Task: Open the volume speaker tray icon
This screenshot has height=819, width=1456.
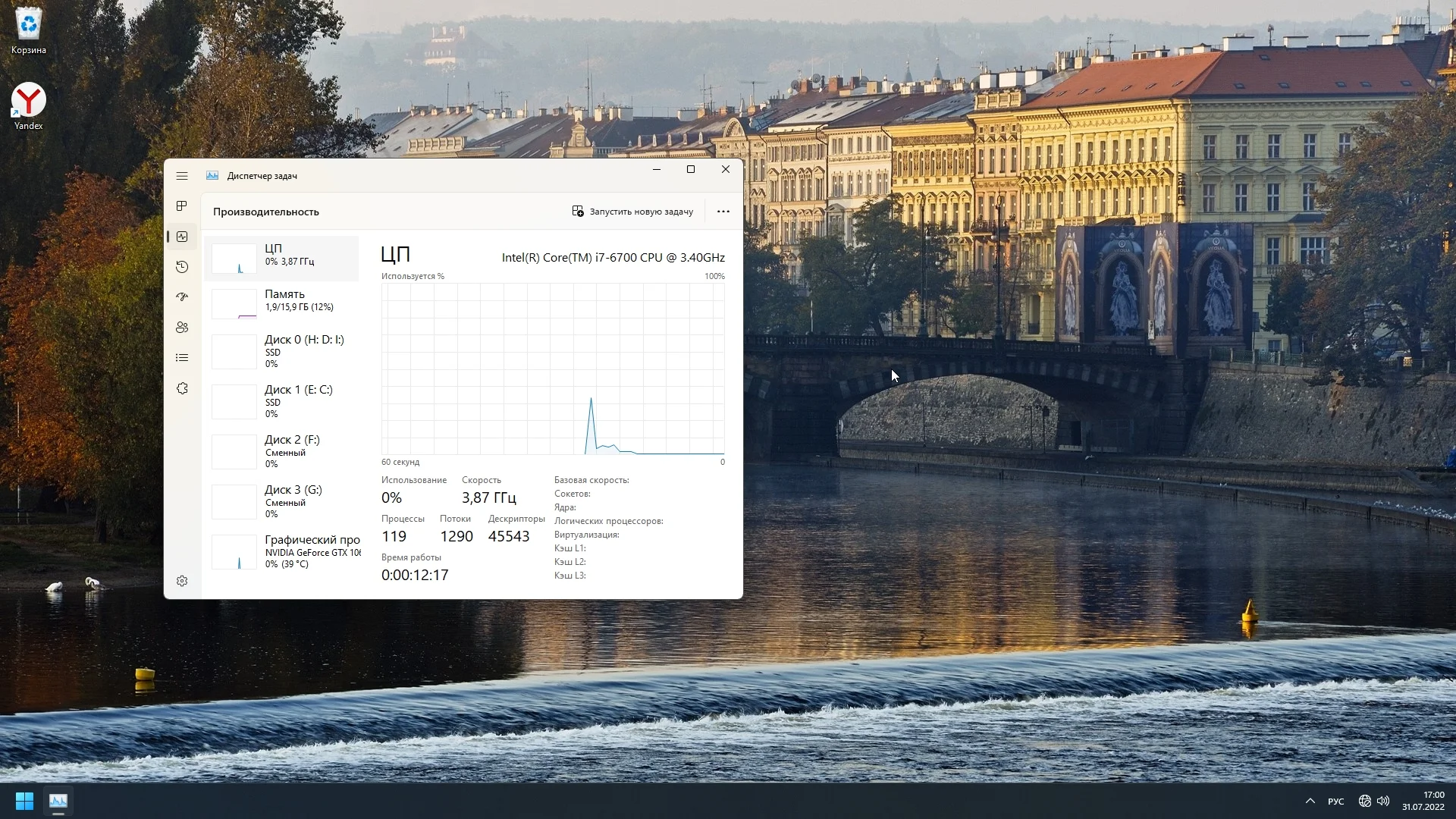Action: (x=1383, y=801)
